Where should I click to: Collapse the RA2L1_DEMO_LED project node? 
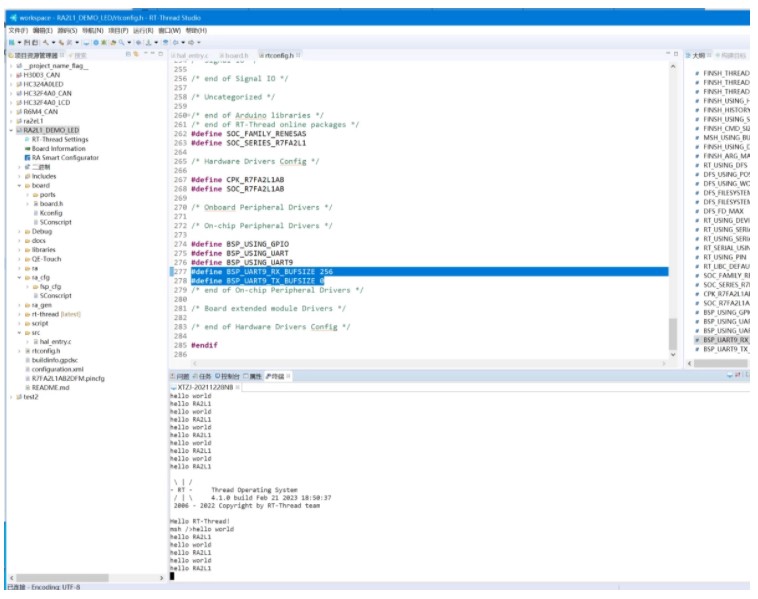click(11, 131)
